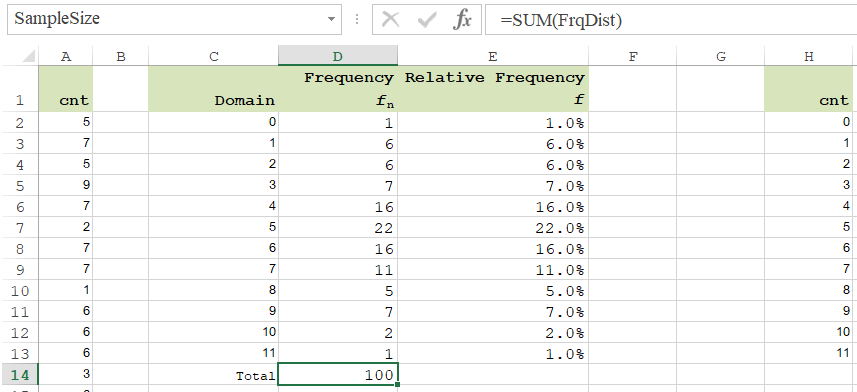Select the Domain cell with value 11
This screenshot has width=857, height=392.
(214, 354)
